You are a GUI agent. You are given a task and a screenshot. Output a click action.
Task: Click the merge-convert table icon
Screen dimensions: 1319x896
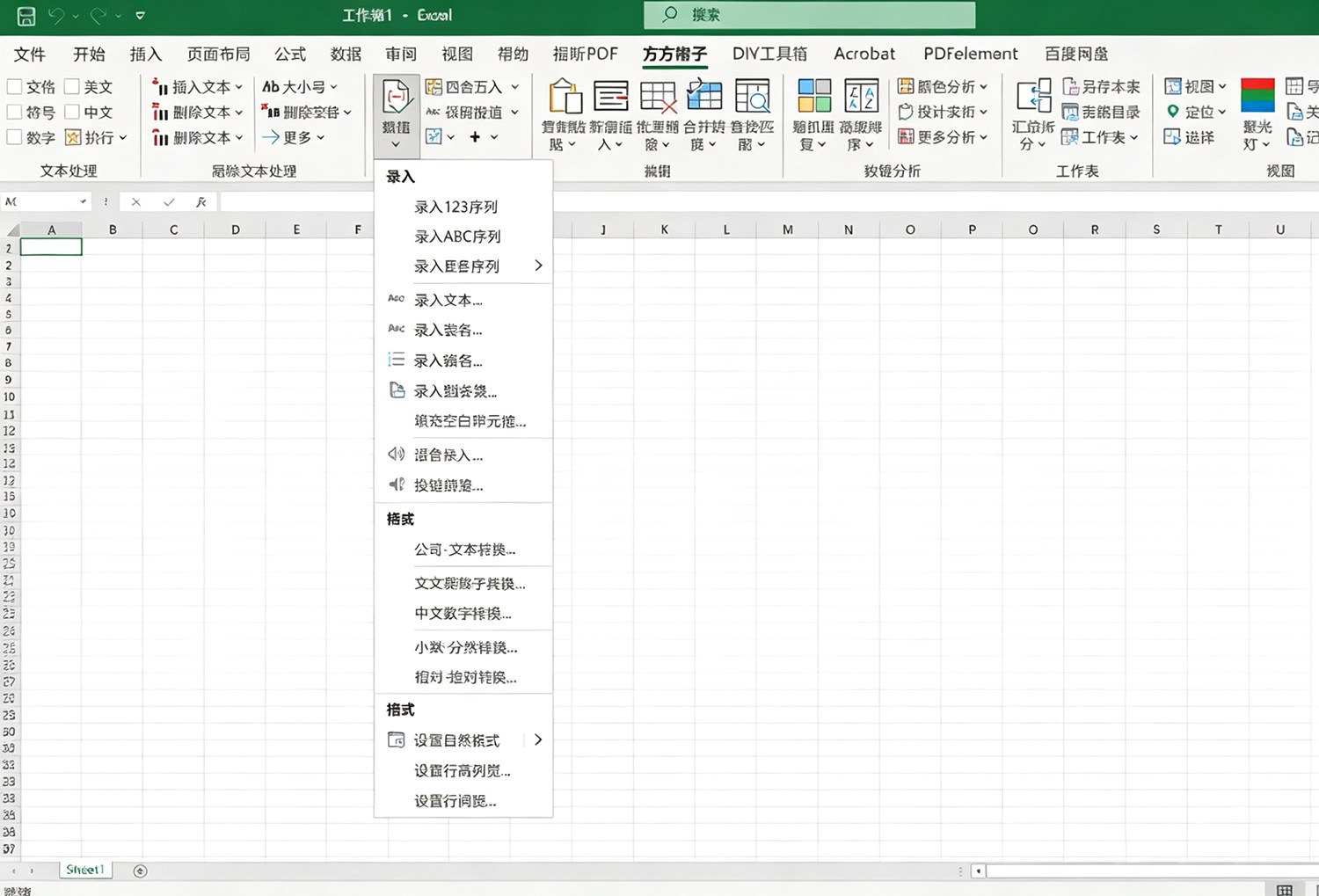pyautogui.click(x=704, y=96)
